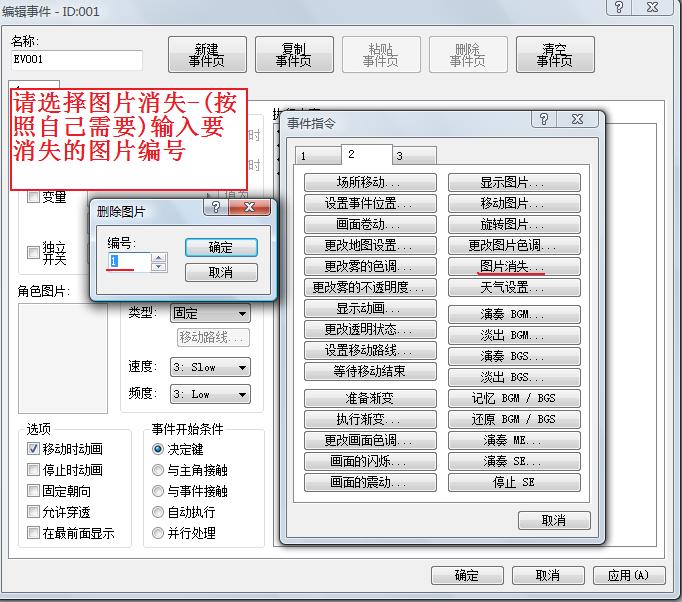Click 设置移动路线 command in 事件指令

(x=370, y=350)
